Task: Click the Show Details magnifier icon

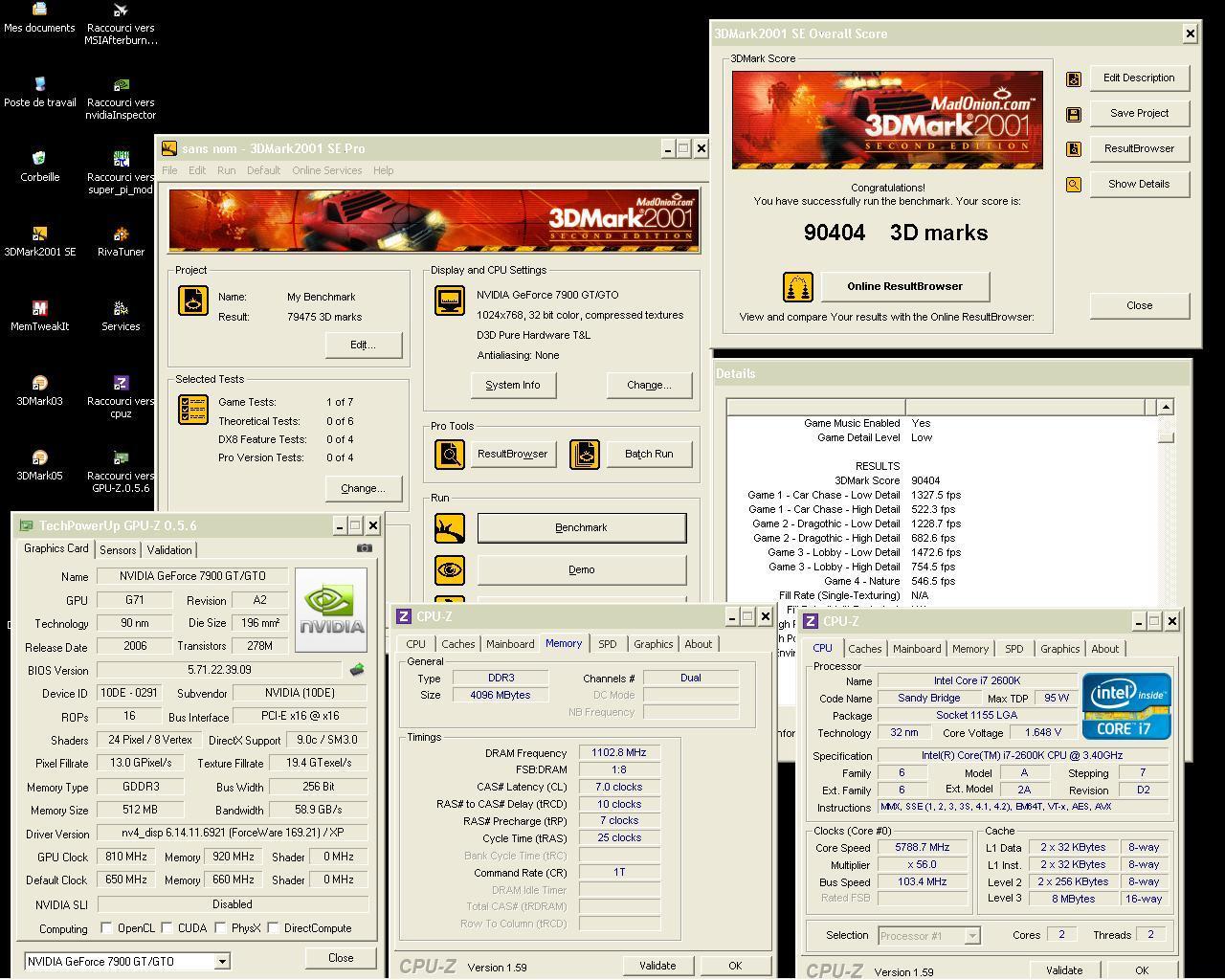Action: (1074, 185)
